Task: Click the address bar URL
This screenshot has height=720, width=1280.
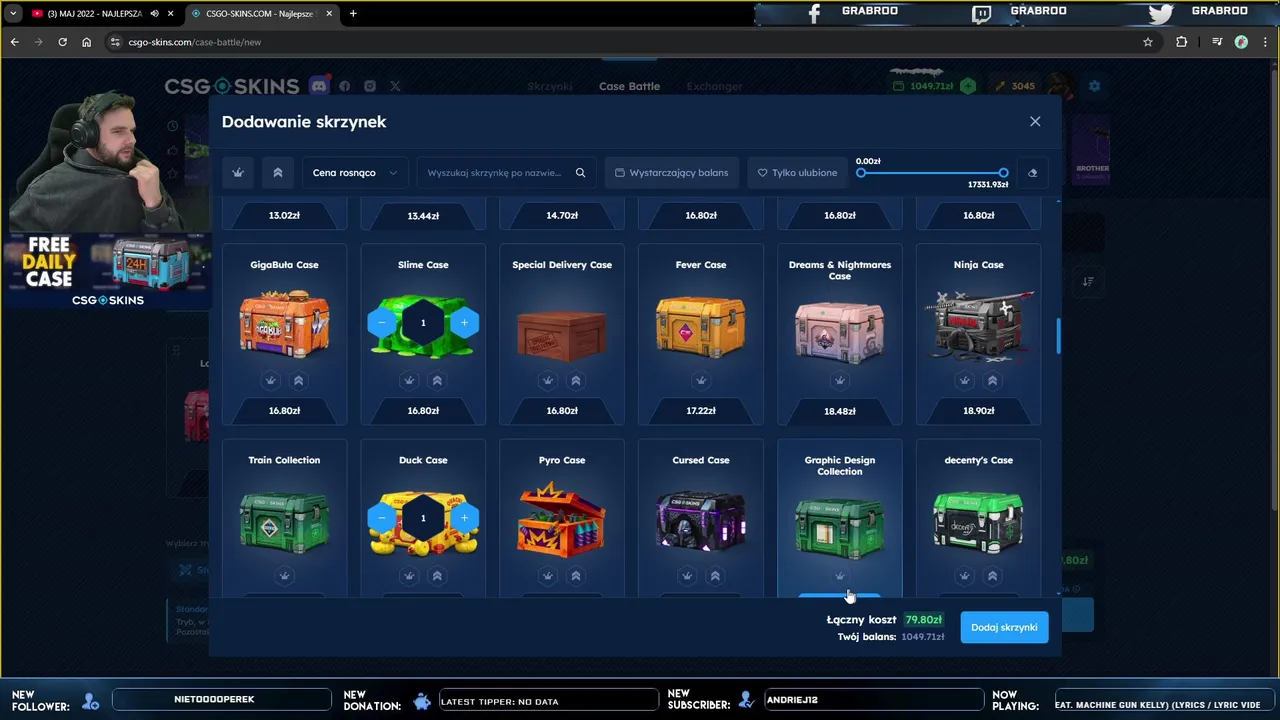Action: [195, 42]
